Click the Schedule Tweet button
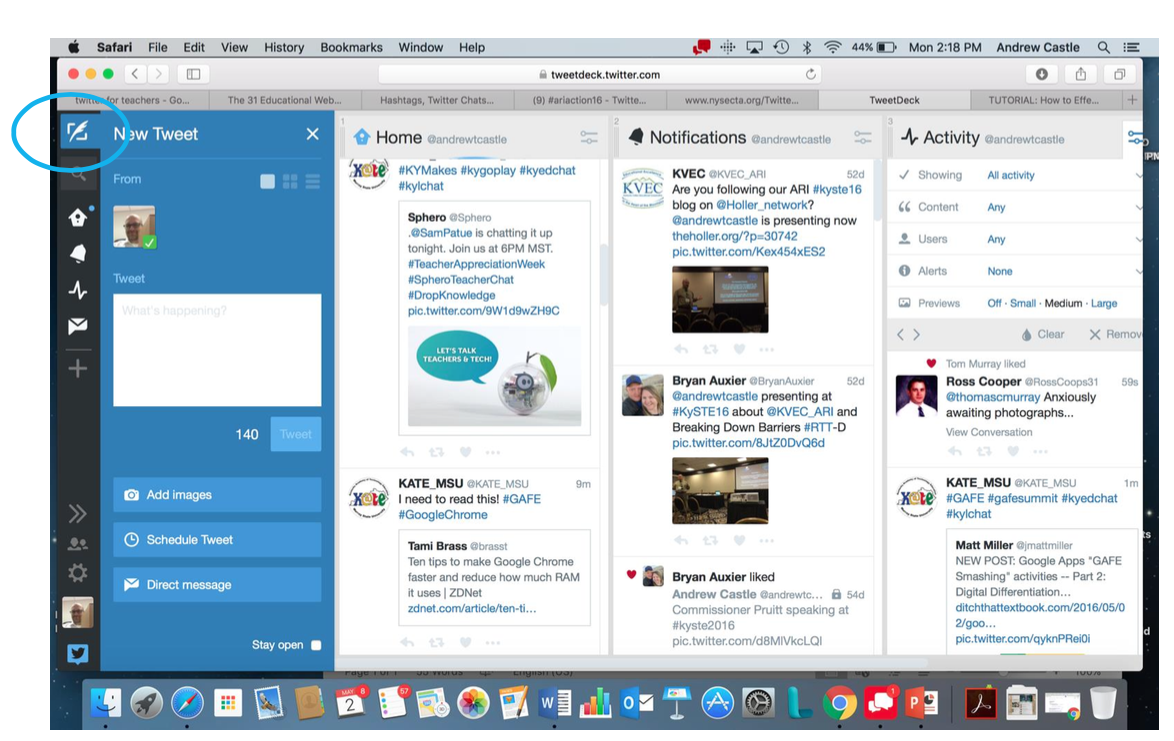 (217, 540)
